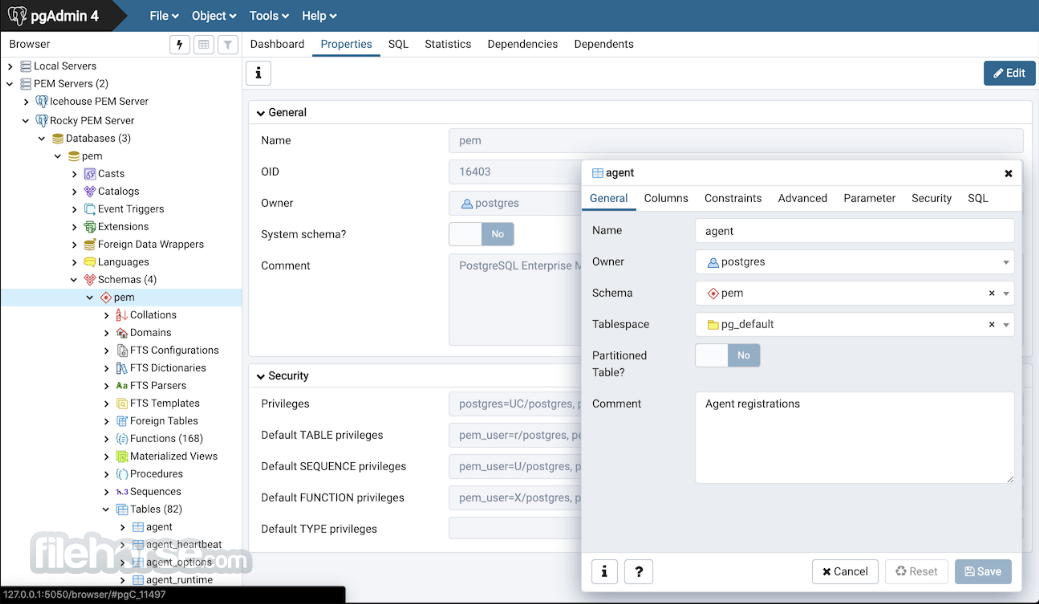Collapse the Security section in Properties

260,377
